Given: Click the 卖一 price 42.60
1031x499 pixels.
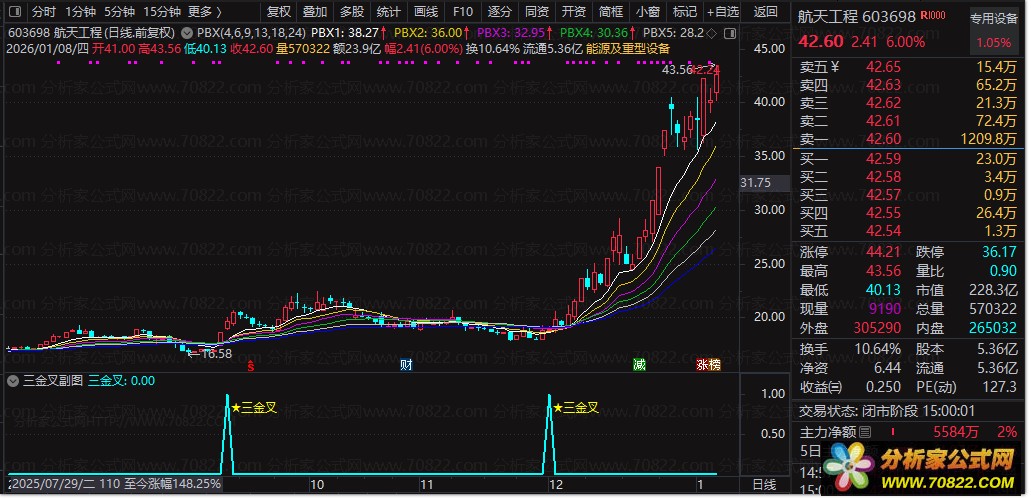Looking at the screenshot, I should (884, 139).
